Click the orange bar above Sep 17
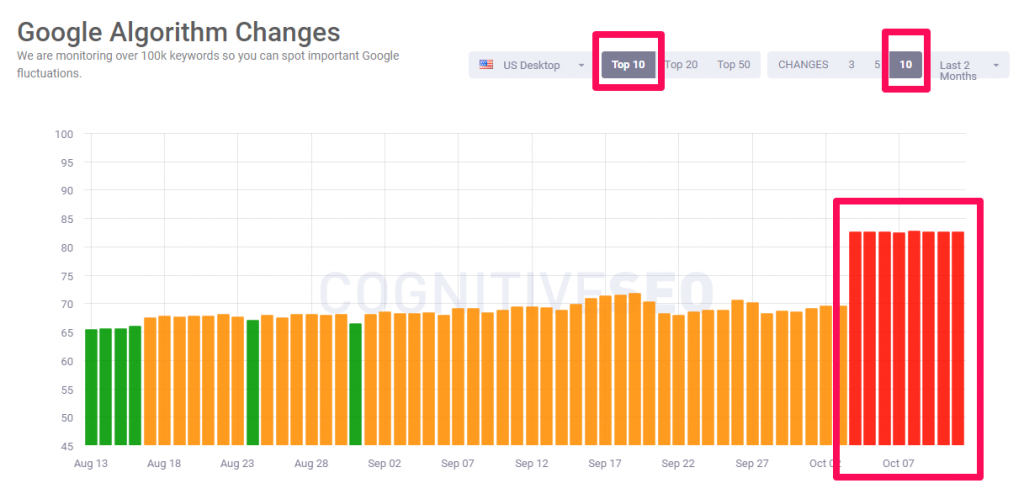 point(605,370)
